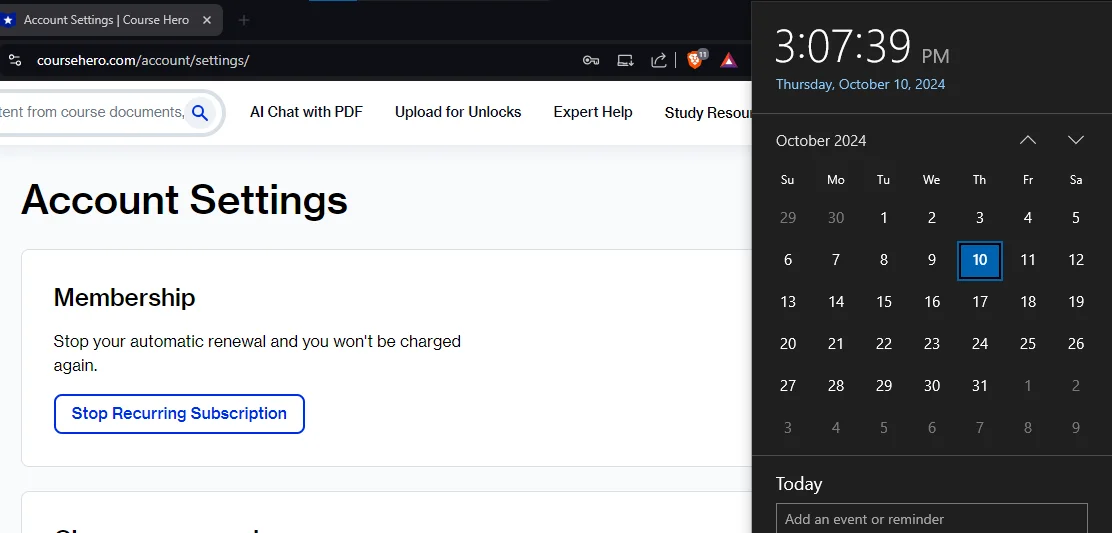This screenshot has width=1112, height=533.
Task: Click the search magnifier button
Action: [200, 113]
